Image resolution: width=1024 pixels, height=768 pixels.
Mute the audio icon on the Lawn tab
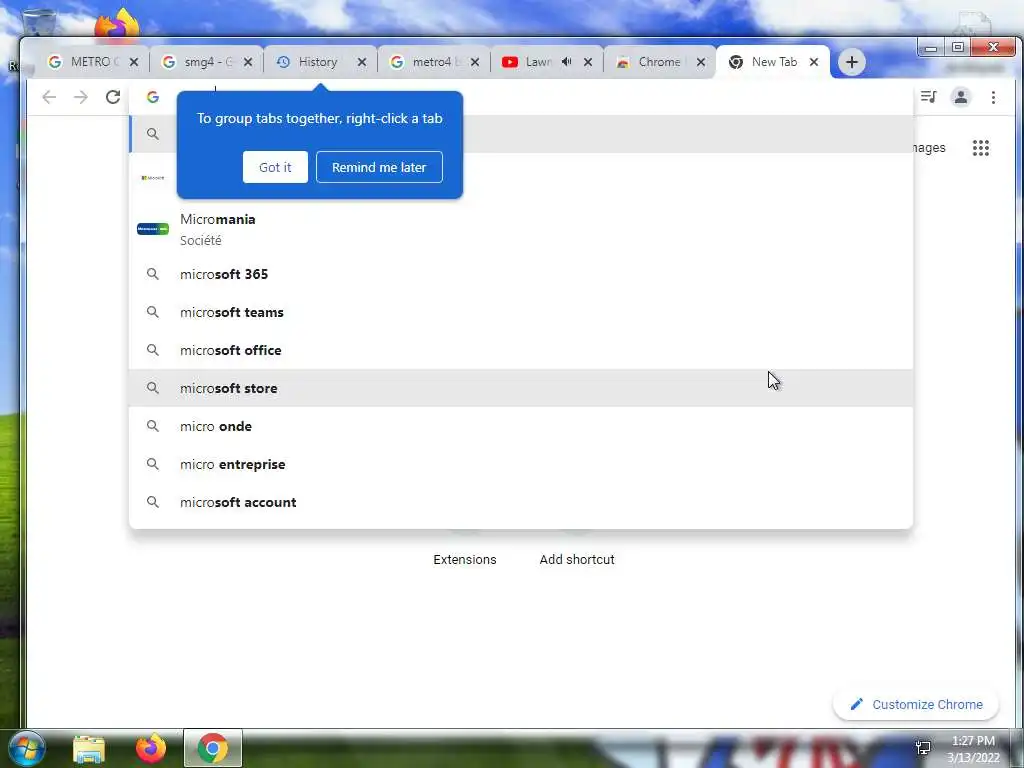566,62
